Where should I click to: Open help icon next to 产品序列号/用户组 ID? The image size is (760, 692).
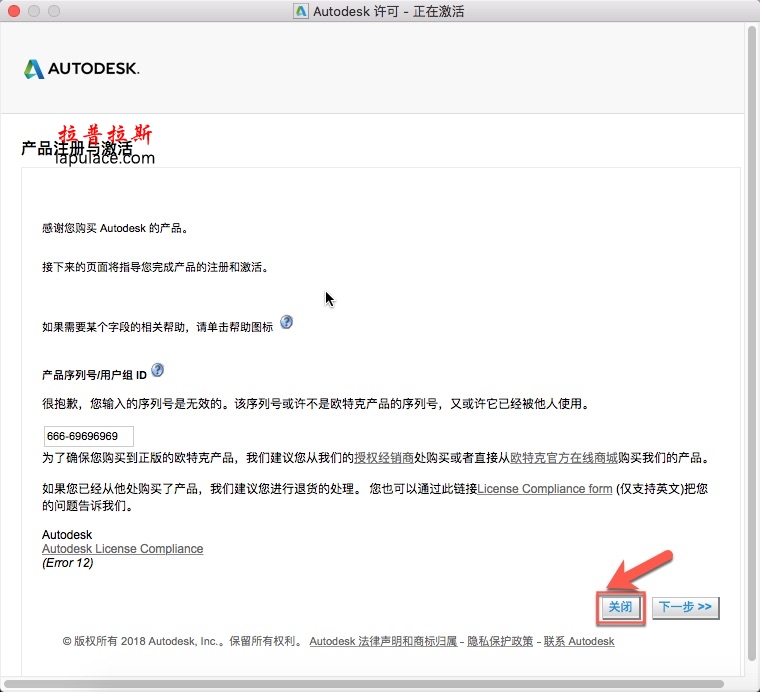tap(158, 370)
